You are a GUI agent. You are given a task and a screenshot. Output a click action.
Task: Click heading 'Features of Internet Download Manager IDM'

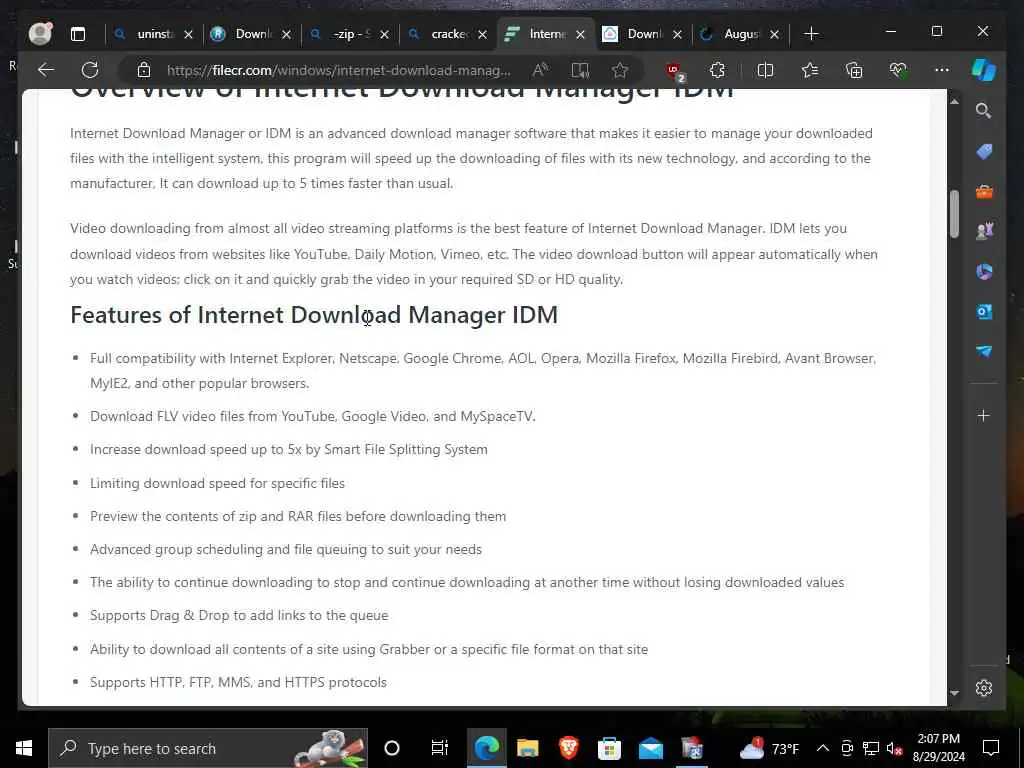point(314,315)
